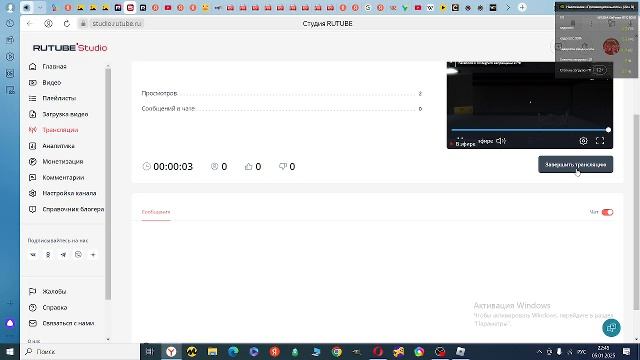
Task: Open Opera from the taskbar
Action: pyautogui.click(x=378, y=351)
